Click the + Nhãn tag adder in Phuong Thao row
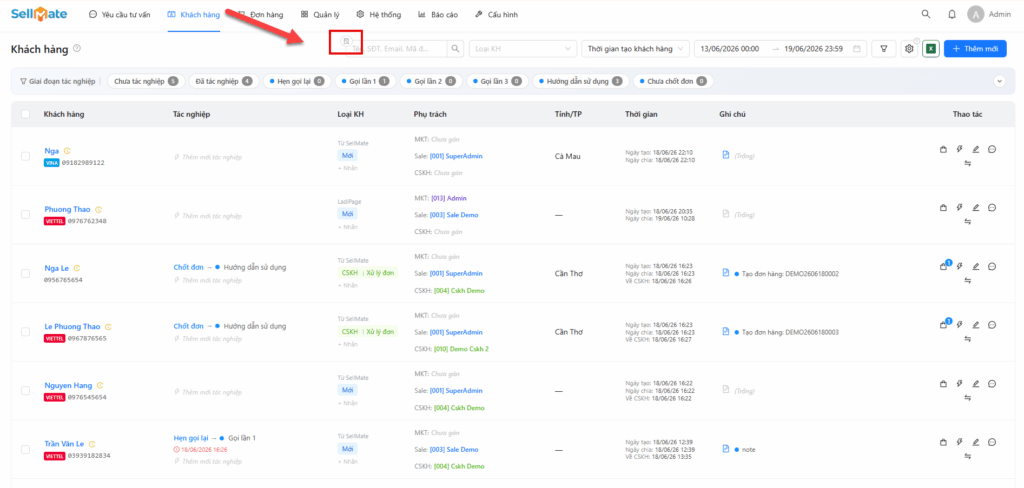Viewport: 1024px width, 488px height. pos(347,227)
